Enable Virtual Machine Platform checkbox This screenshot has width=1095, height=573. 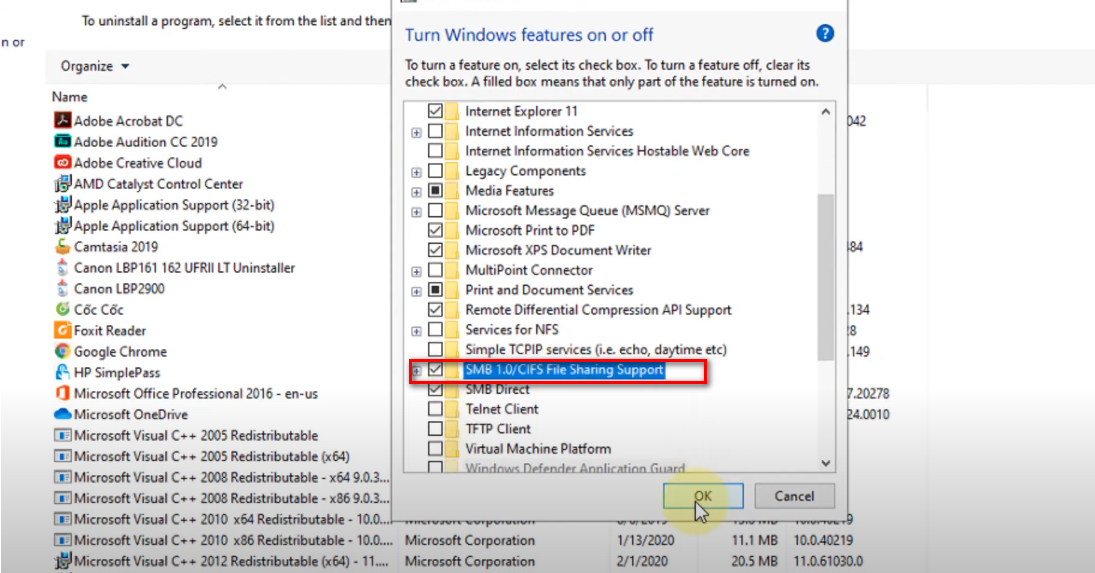435,449
